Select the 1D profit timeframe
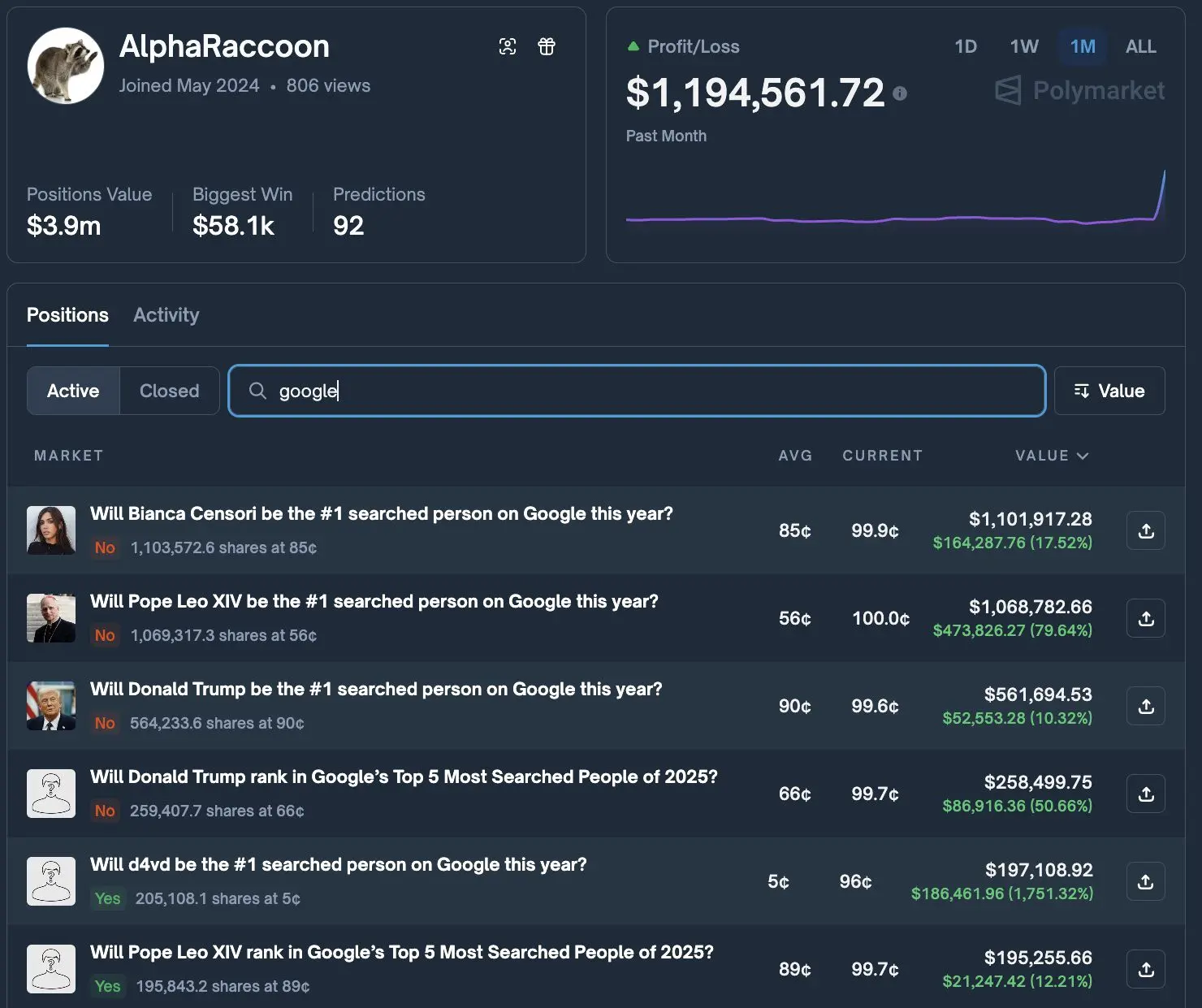 click(966, 46)
